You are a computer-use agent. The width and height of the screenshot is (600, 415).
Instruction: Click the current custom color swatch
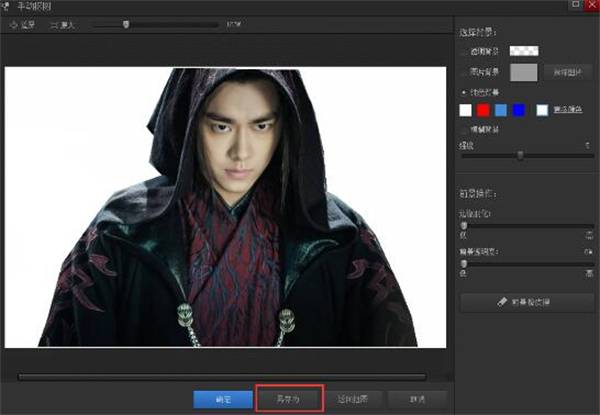coord(542,110)
